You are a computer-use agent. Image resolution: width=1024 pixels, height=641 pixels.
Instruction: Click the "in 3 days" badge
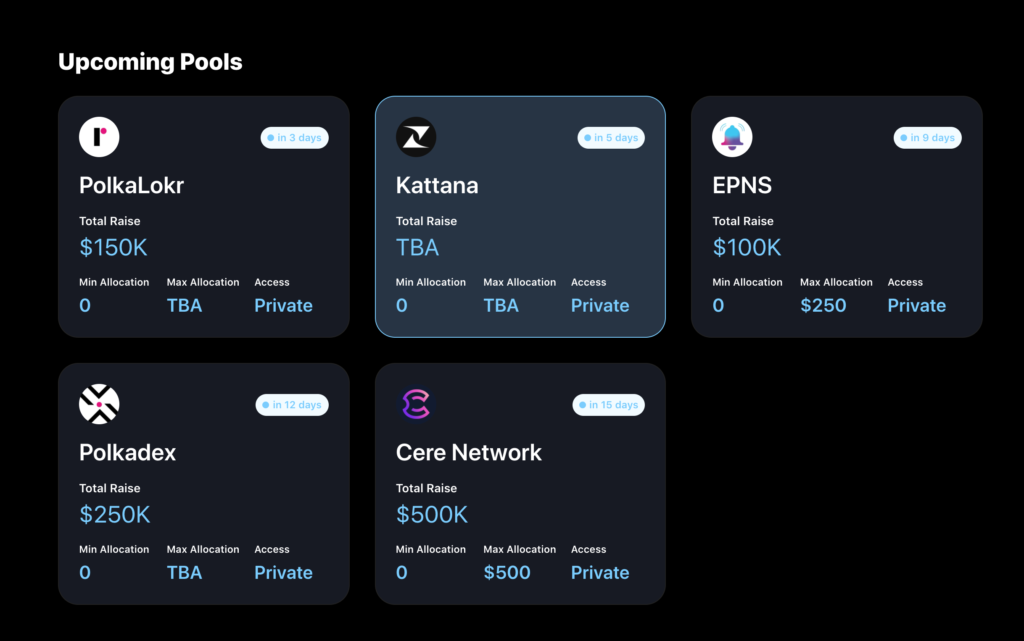[x=295, y=138]
